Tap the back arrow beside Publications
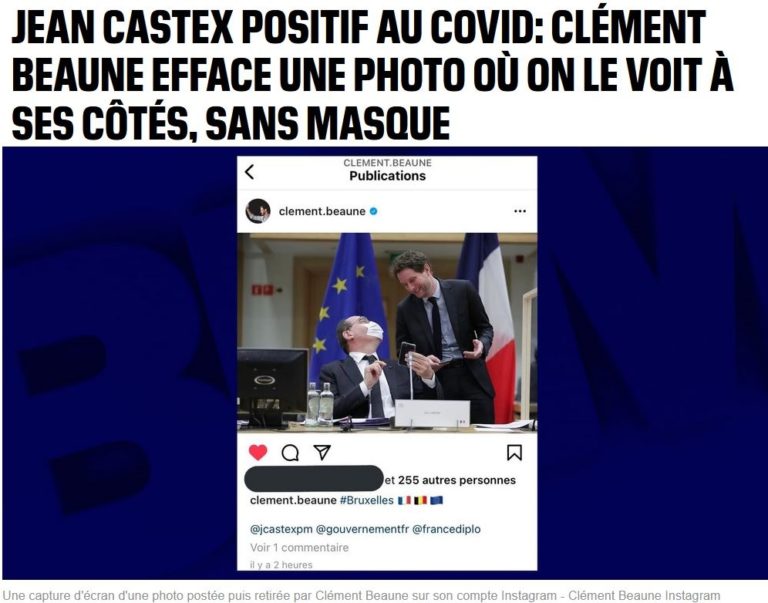 249,172
